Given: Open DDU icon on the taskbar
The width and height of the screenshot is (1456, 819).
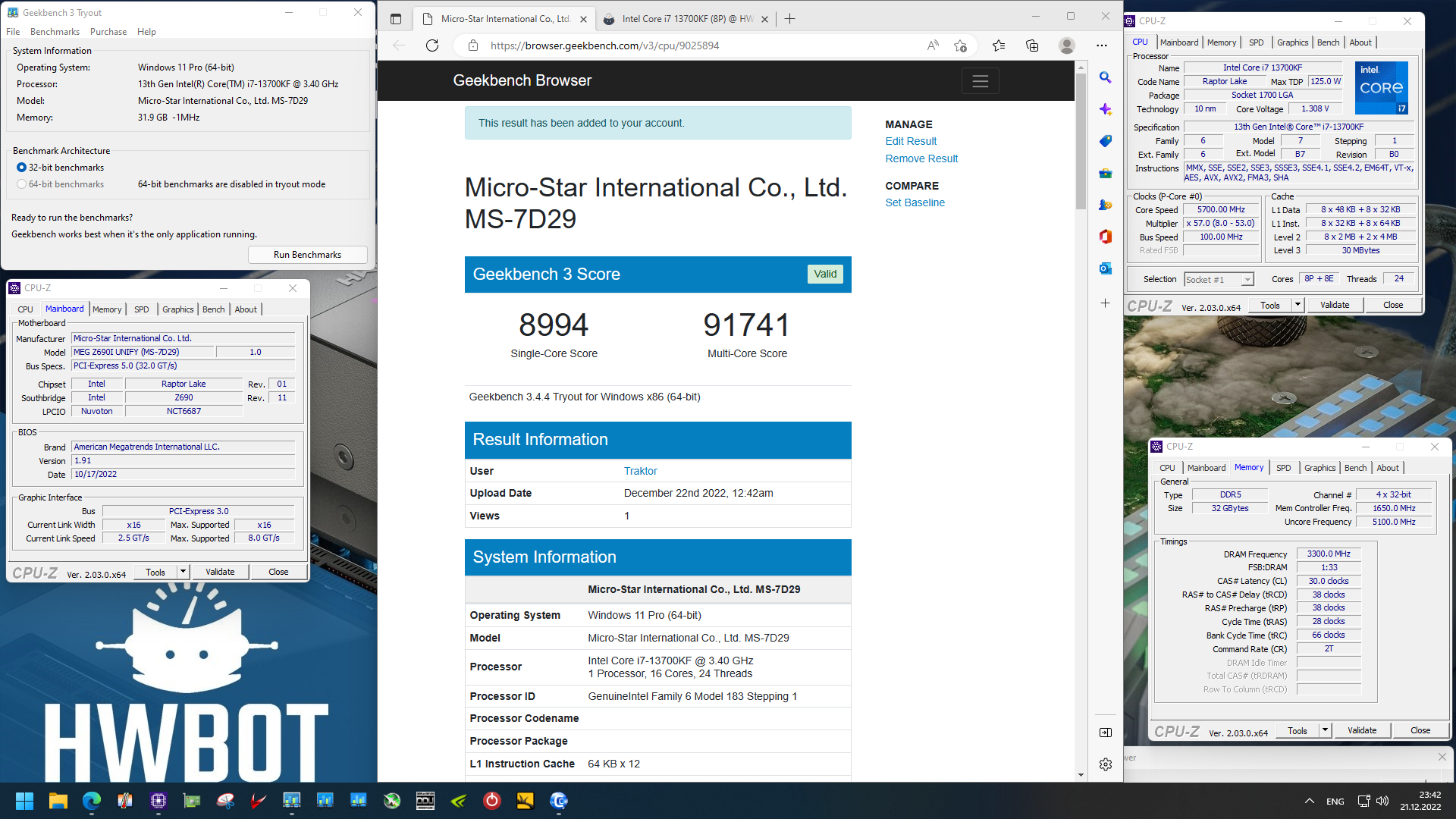Looking at the screenshot, I should pyautogui.click(x=425, y=800).
